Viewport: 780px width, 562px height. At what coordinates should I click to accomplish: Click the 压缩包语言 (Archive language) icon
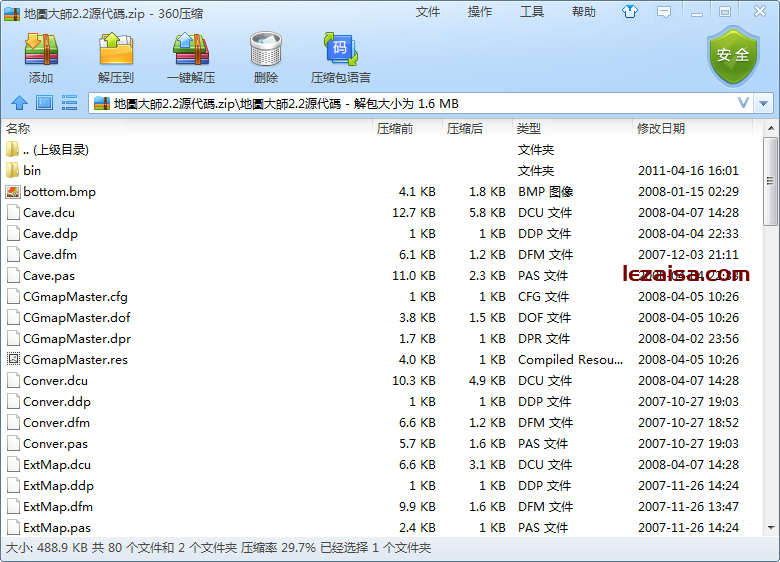tap(341, 50)
